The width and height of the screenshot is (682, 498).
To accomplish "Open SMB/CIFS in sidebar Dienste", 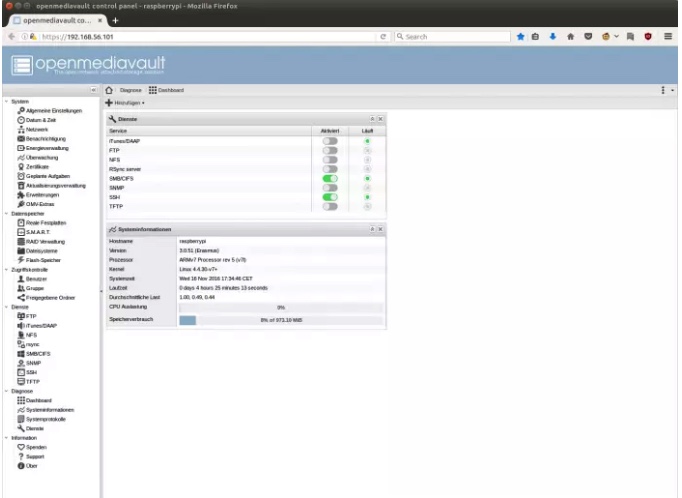I will click(33, 354).
